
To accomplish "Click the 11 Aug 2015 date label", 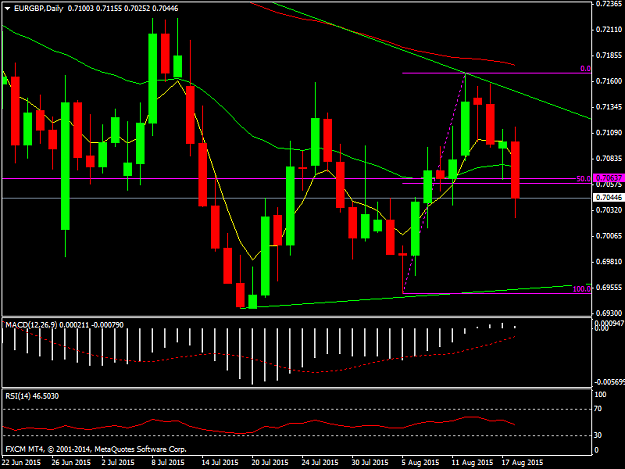I will click(x=472, y=462).
